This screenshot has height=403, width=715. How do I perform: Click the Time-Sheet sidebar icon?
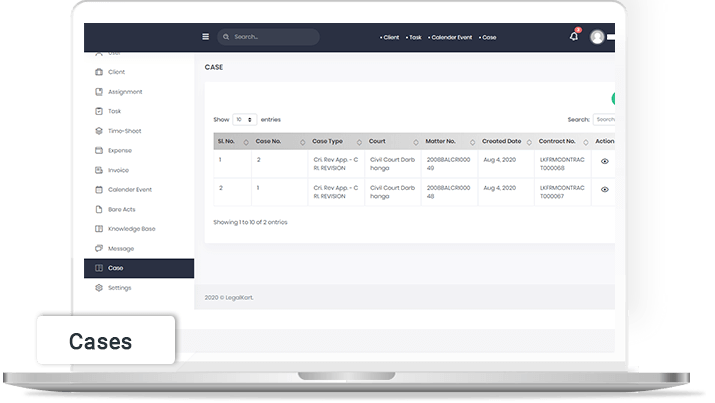98,131
